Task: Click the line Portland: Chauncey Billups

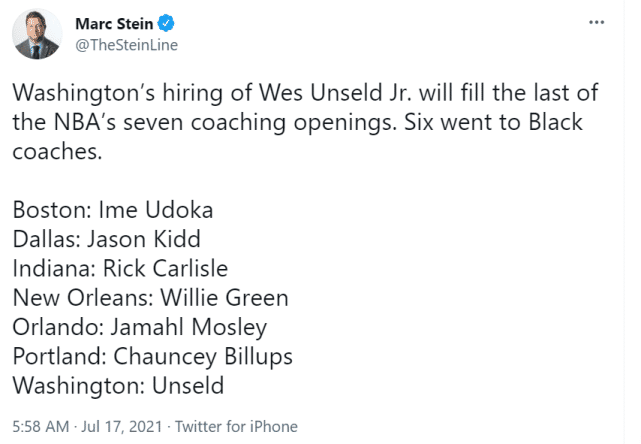Action: [x=152, y=356]
